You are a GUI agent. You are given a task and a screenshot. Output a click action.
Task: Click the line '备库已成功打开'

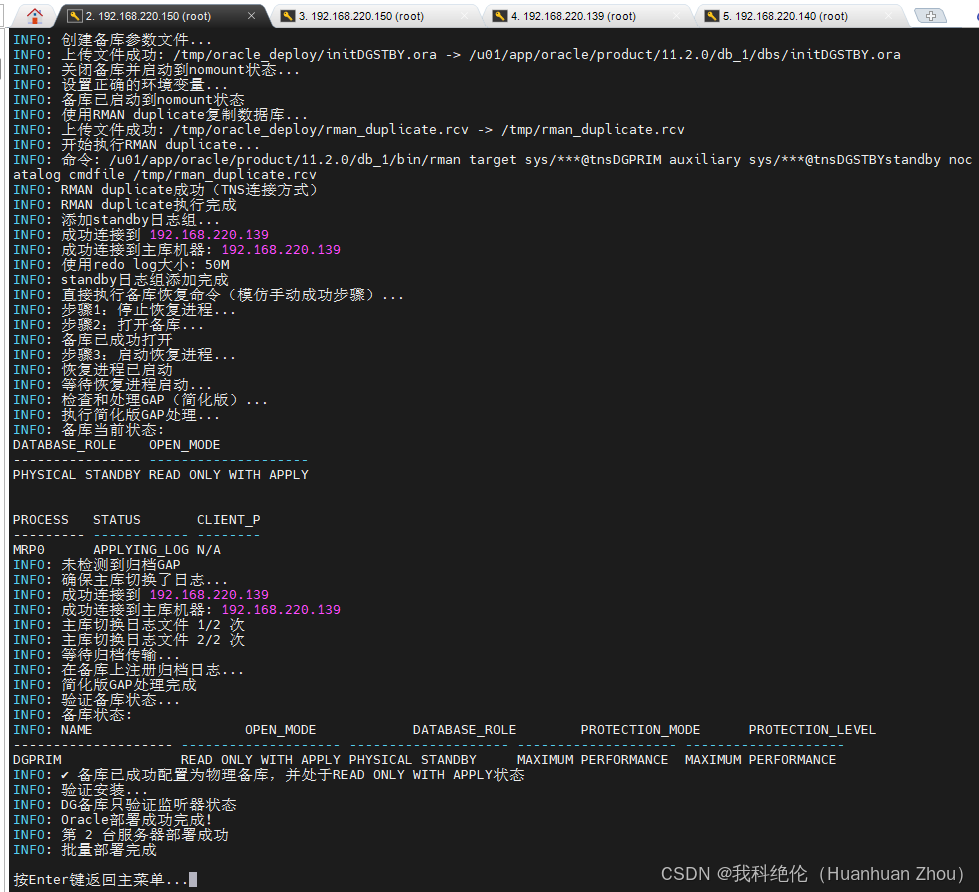[93, 340]
